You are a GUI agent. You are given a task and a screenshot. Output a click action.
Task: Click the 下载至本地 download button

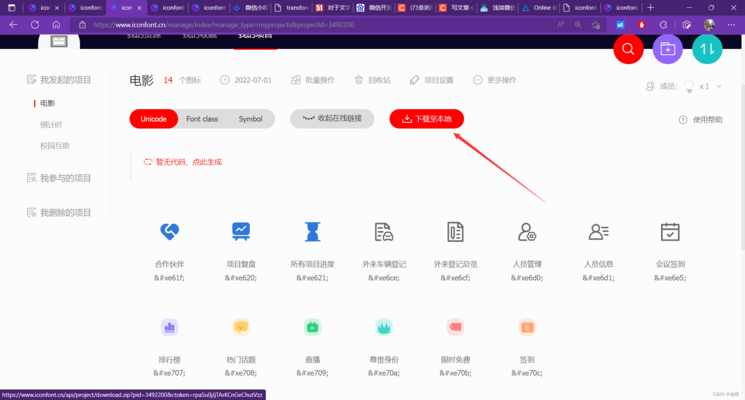pos(427,119)
